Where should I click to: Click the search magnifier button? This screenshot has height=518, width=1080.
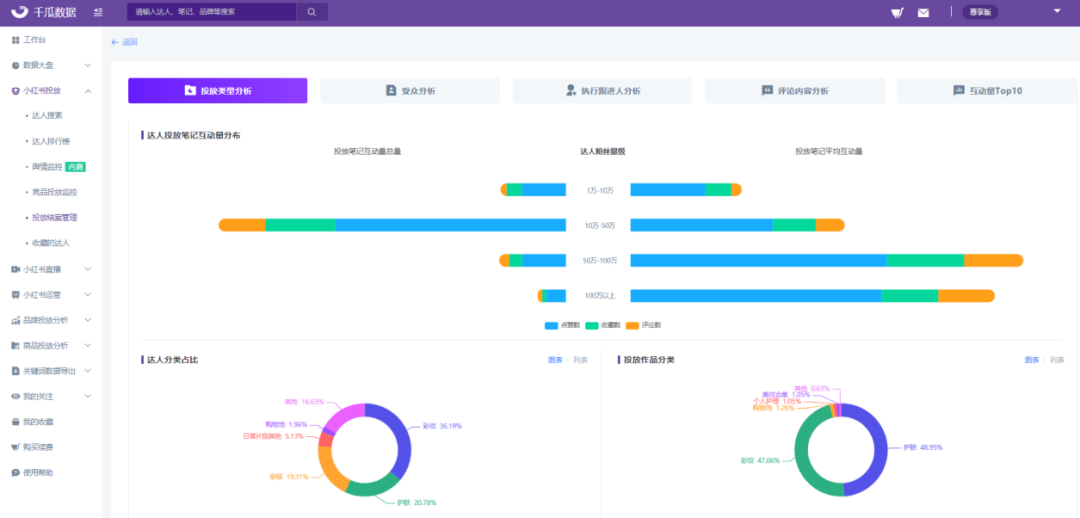tap(311, 12)
